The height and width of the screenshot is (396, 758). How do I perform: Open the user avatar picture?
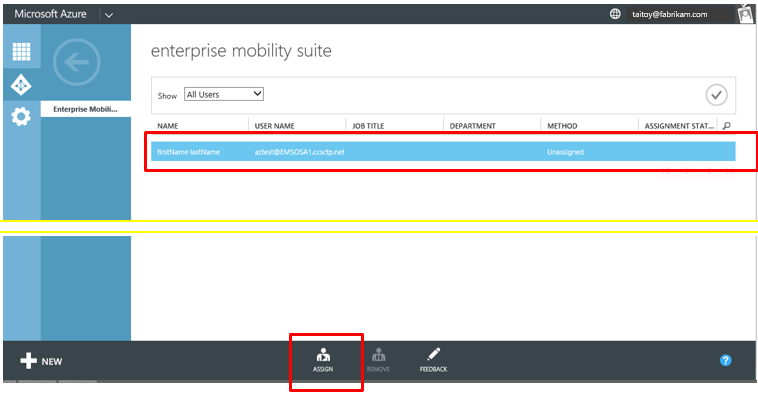pos(746,14)
